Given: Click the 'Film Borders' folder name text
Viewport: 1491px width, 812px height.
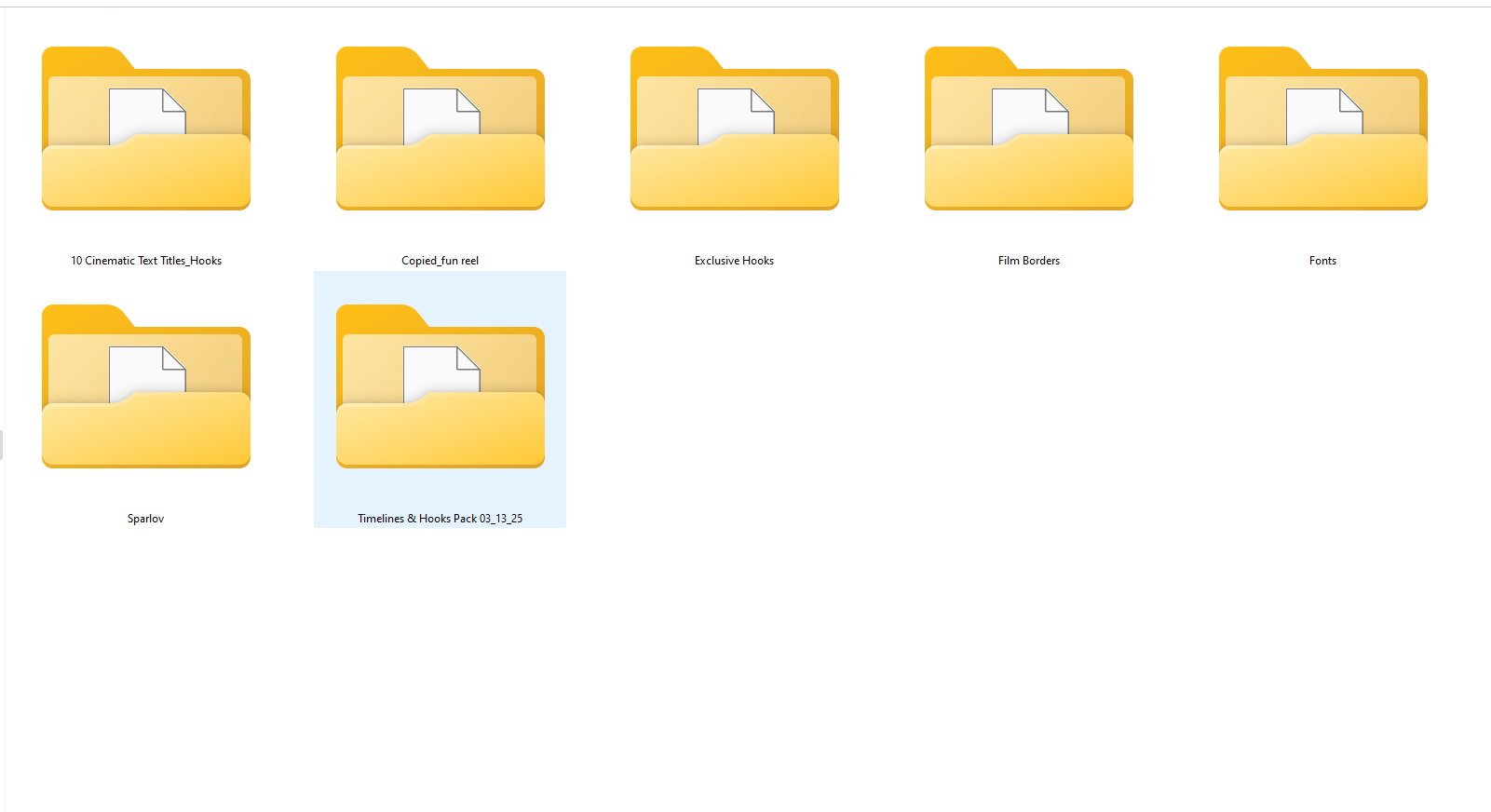Looking at the screenshot, I should pyautogui.click(x=1028, y=261).
